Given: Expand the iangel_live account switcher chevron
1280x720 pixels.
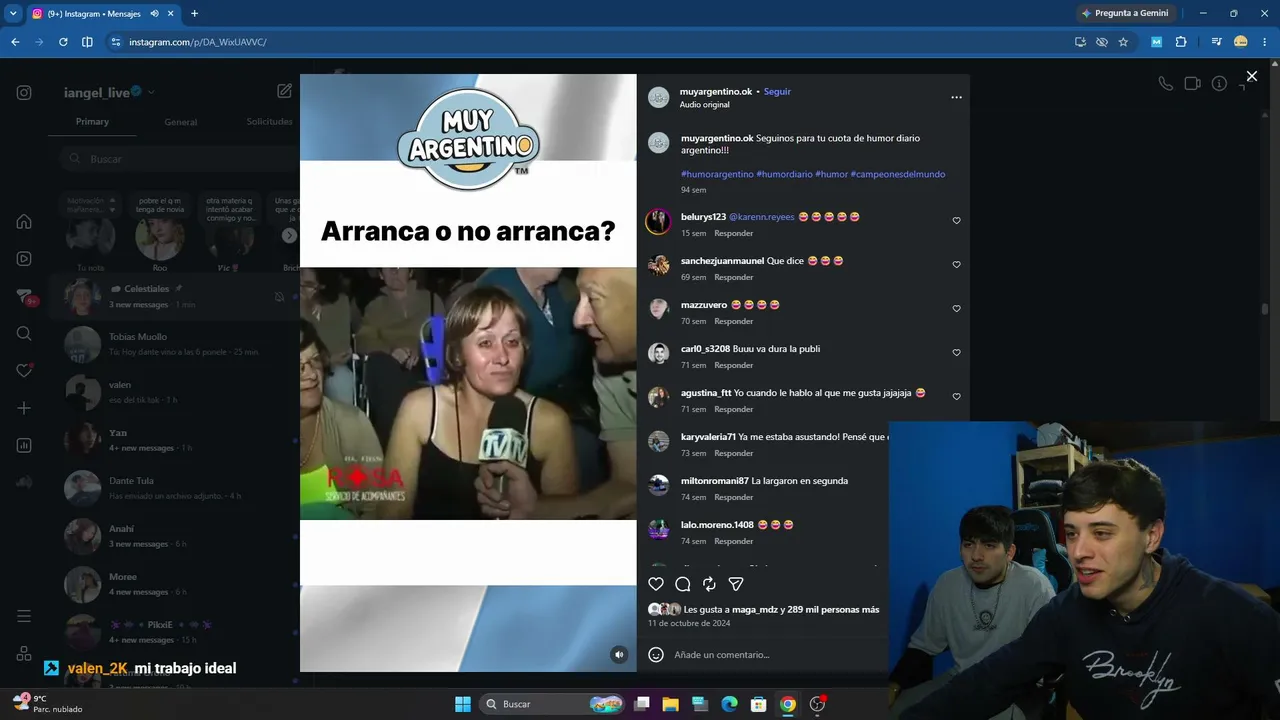Looking at the screenshot, I should tap(151, 93).
